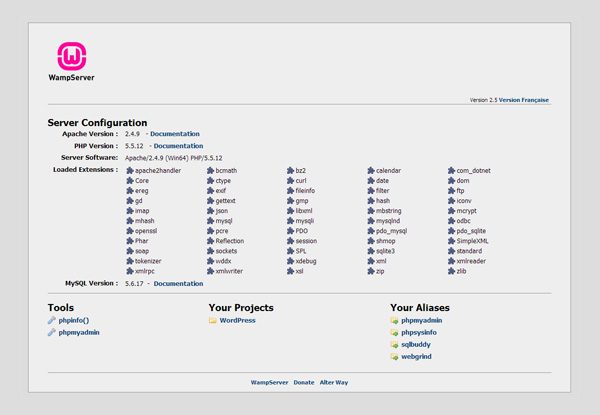Select the 'tokenizer' extension name
This screenshot has height=415, width=600.
[x=148, y=261]
